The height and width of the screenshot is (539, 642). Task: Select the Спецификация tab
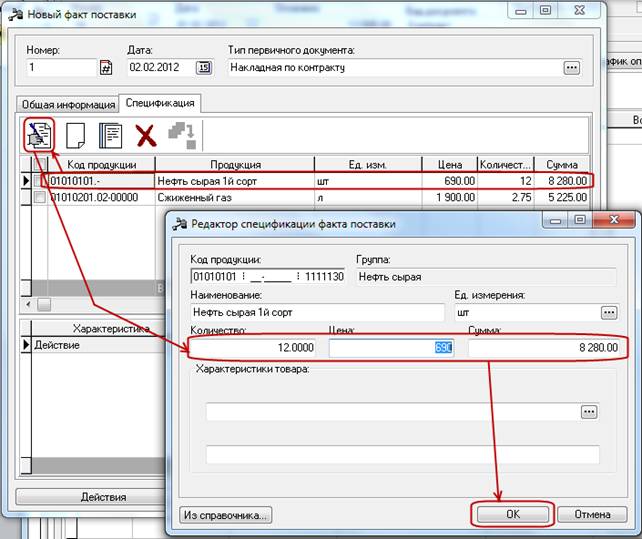(160, 103)
